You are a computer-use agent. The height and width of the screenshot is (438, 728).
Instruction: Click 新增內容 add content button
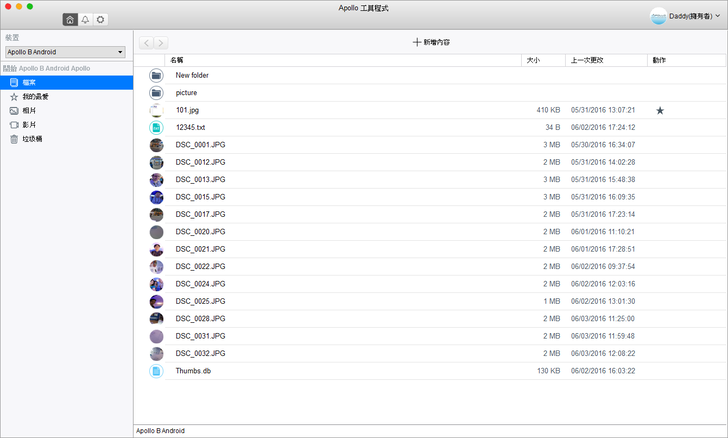click(x=431, y=43)
